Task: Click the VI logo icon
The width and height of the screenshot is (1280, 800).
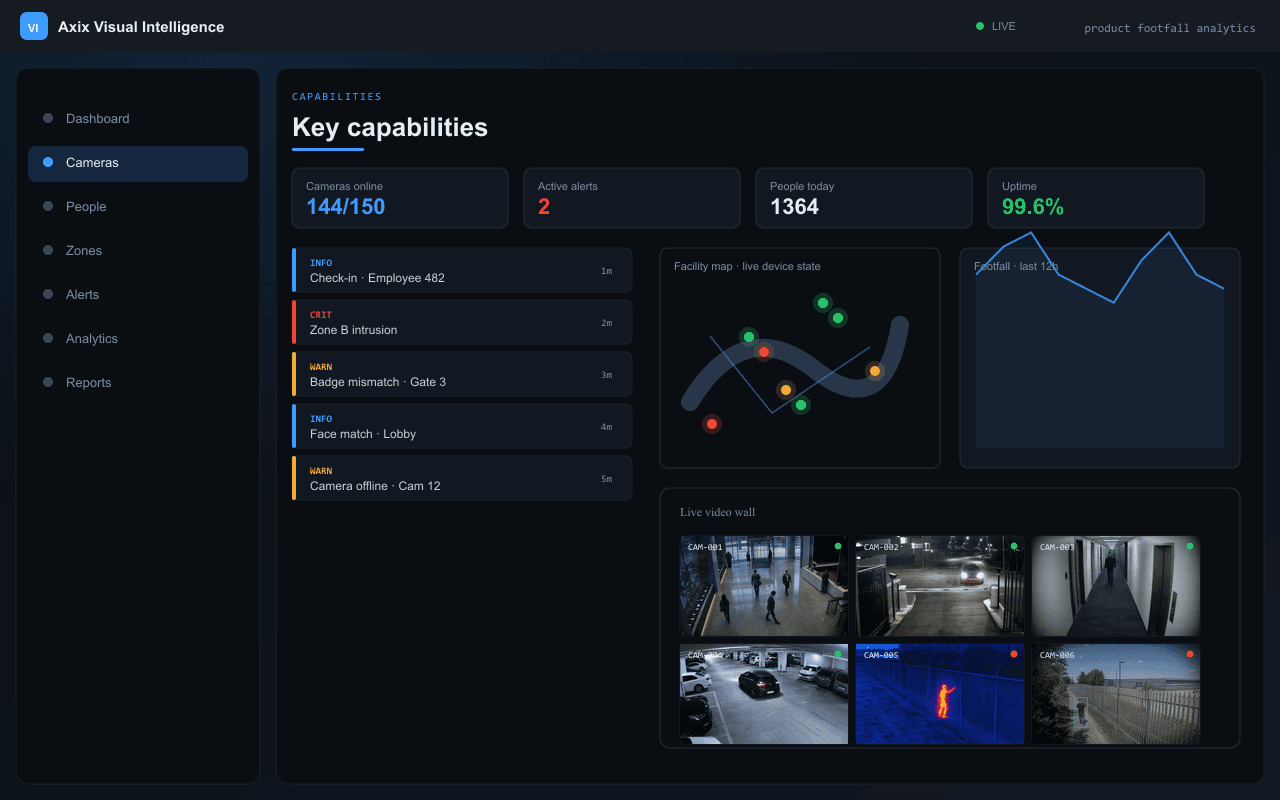Action: [34, 27]
